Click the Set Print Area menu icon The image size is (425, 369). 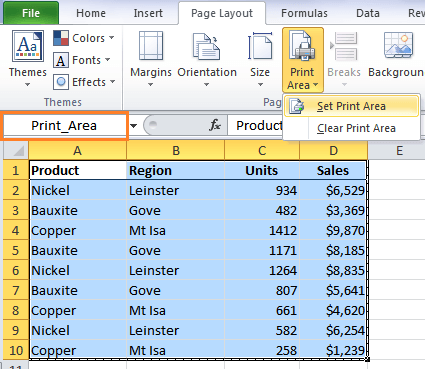click(296, 106)
